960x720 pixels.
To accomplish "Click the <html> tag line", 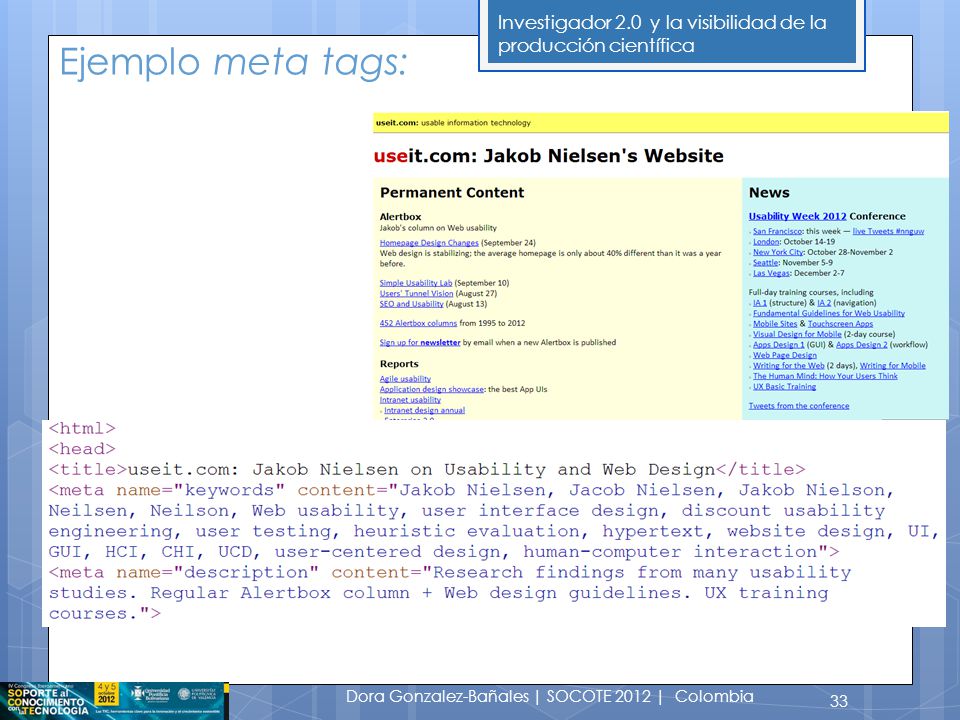I will click(82, 429).
